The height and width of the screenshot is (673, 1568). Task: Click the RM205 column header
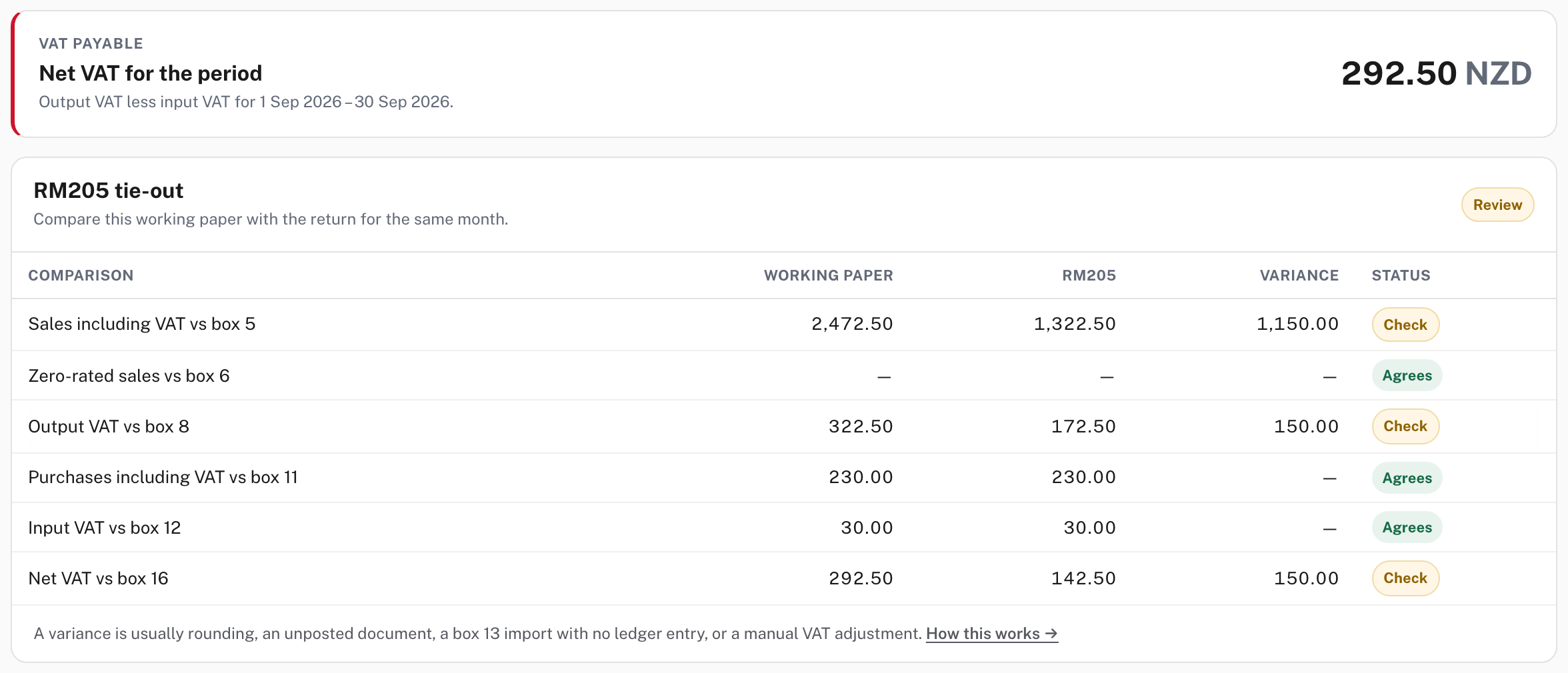pyautogui.click(x=1089, y=275)
